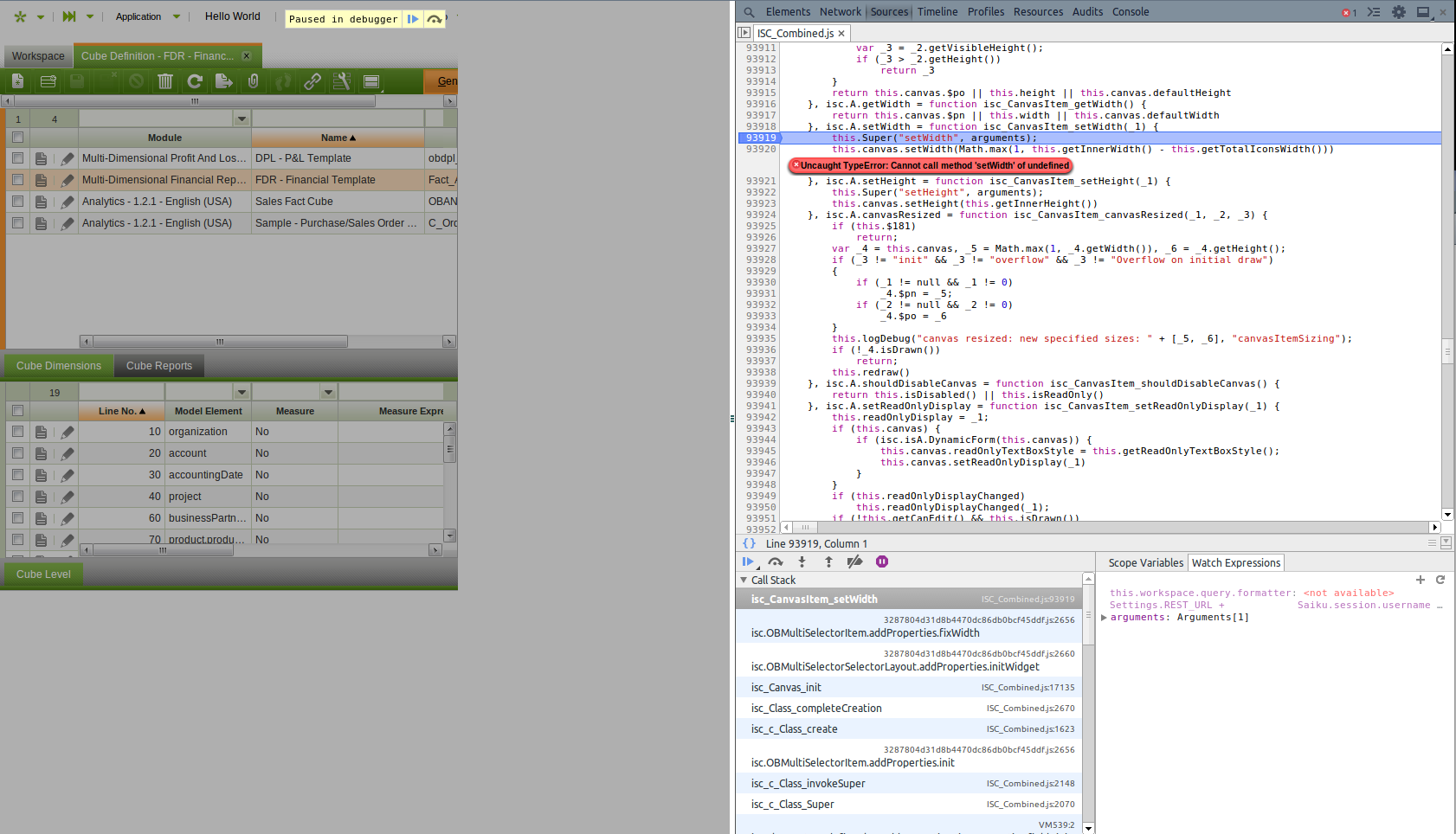The image size is (1456, 834).
Task: Check the Sales Fact Cube row checkbox
Action: [17, 202]
